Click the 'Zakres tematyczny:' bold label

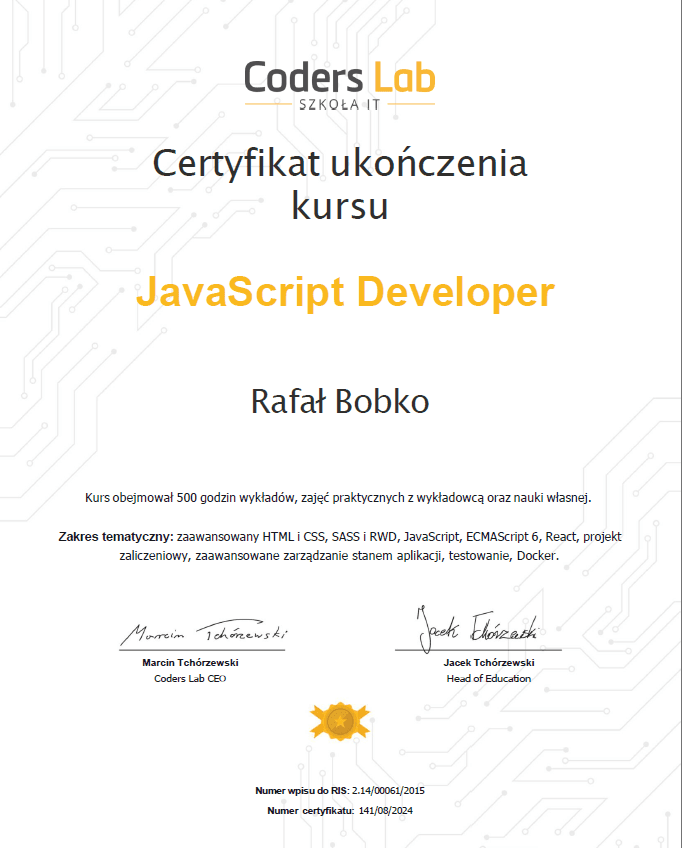click(116, 536)
